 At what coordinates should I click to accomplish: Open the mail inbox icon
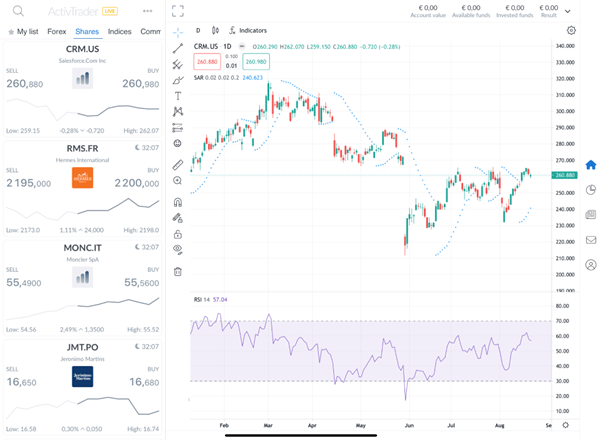pos(590,240)
